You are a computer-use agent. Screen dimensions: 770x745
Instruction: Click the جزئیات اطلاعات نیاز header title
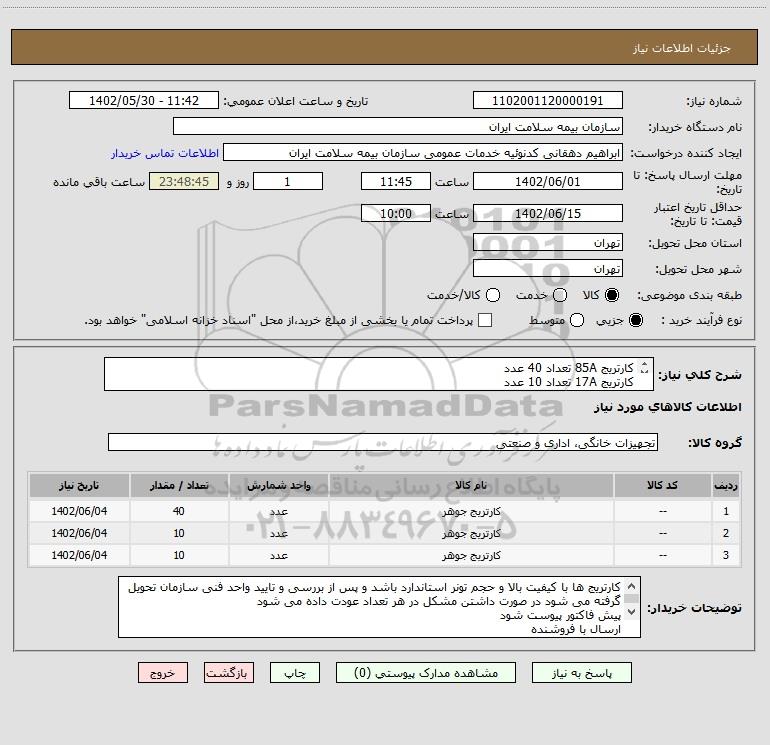682,48
